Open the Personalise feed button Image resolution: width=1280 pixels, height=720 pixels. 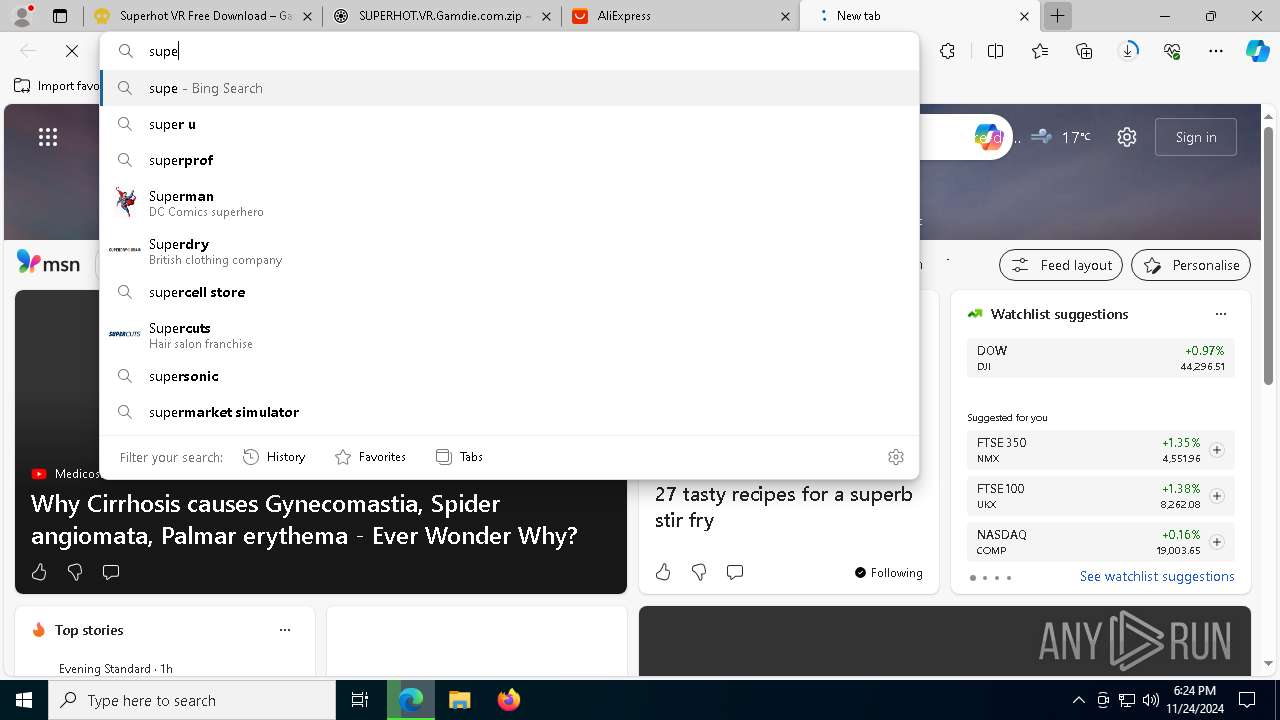point(1191,265)
